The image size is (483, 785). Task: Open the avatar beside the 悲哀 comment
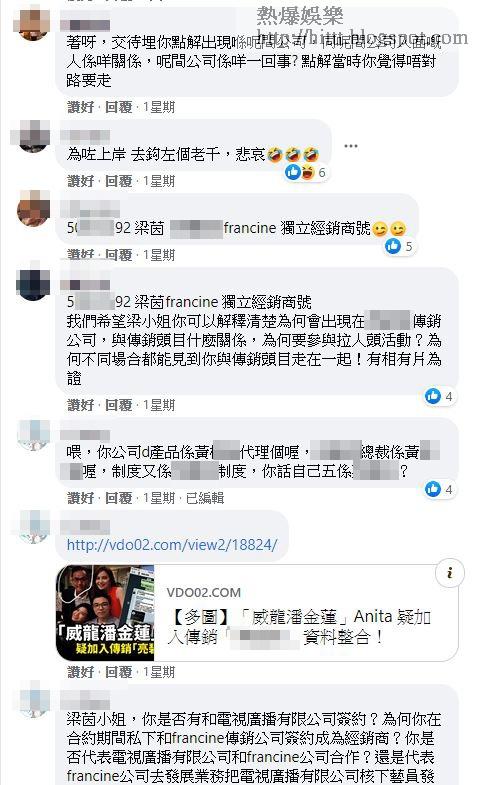pos(33,136)
